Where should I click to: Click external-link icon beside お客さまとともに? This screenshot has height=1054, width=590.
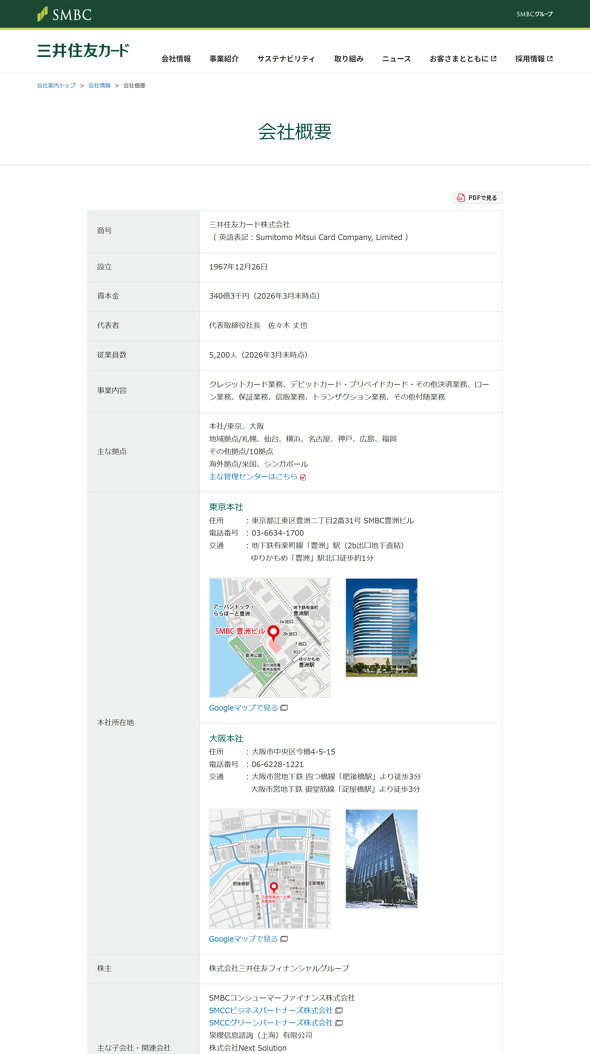point(494,58)
